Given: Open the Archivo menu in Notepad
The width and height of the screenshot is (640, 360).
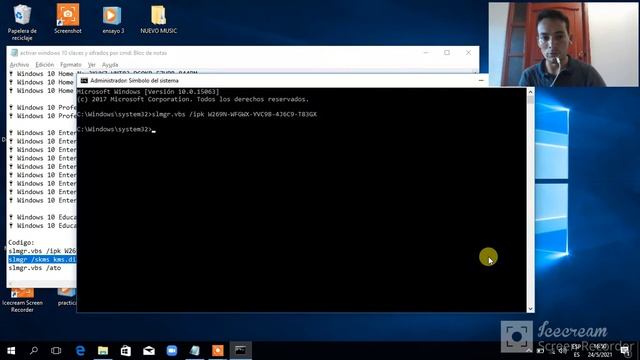Looking at the screenshot, I should [x=19, y=64].
